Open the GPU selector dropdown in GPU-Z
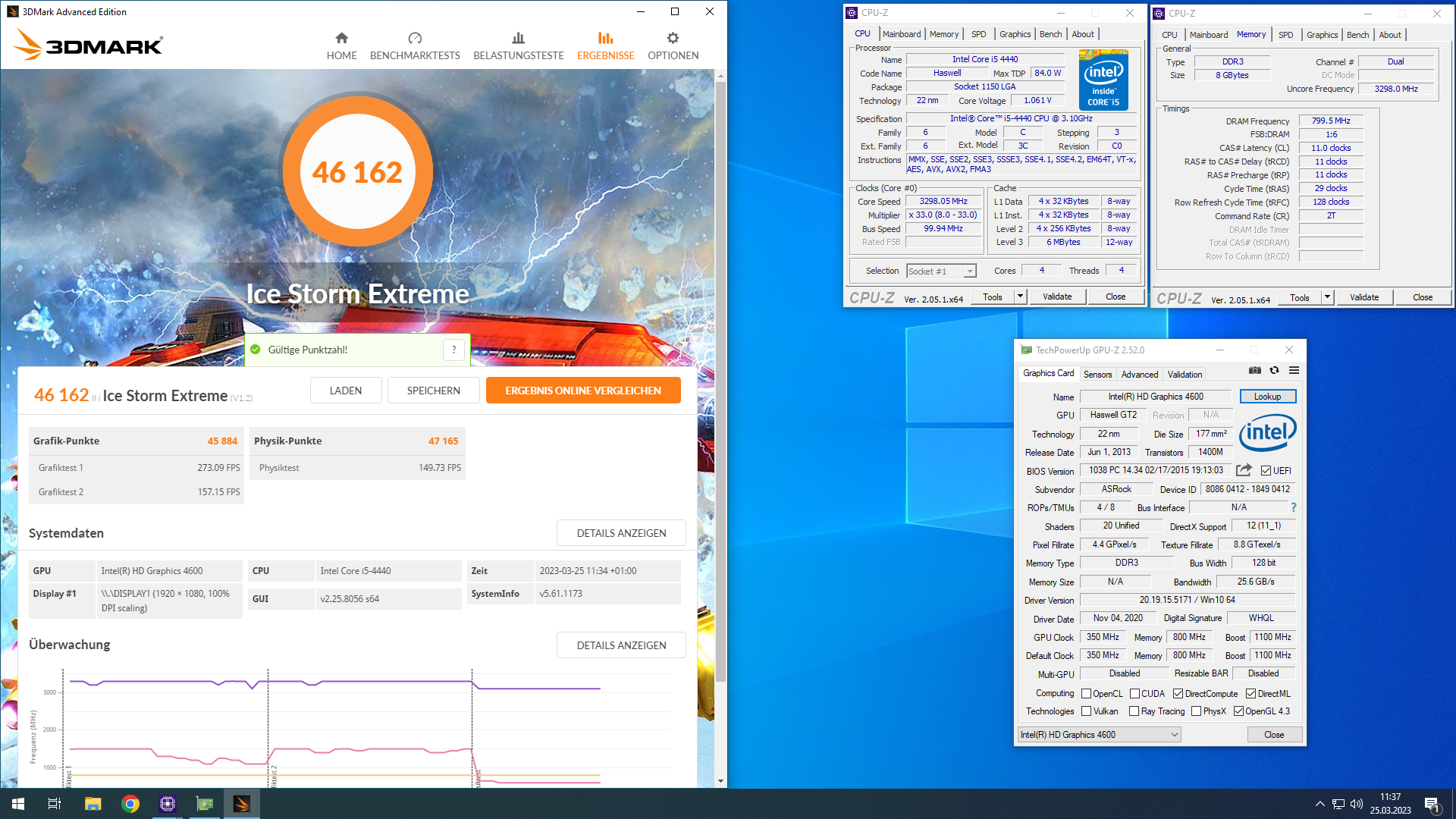The image size is (1456, 819). [x=1099, y=735]
